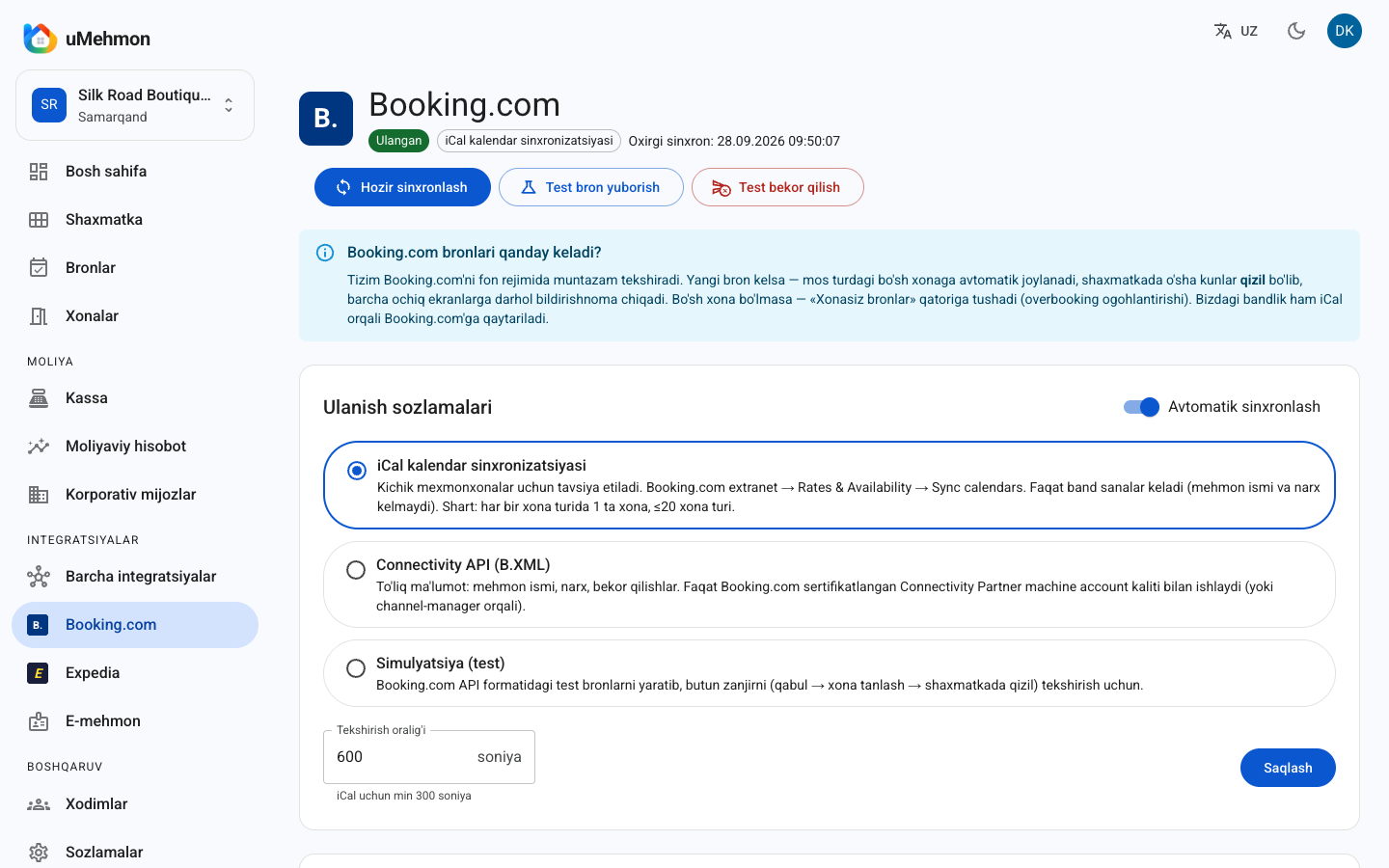The image size is (1389, 868).
Task: Click the Oxirgi sinxron timestamp text
Action: click(734, 141)
